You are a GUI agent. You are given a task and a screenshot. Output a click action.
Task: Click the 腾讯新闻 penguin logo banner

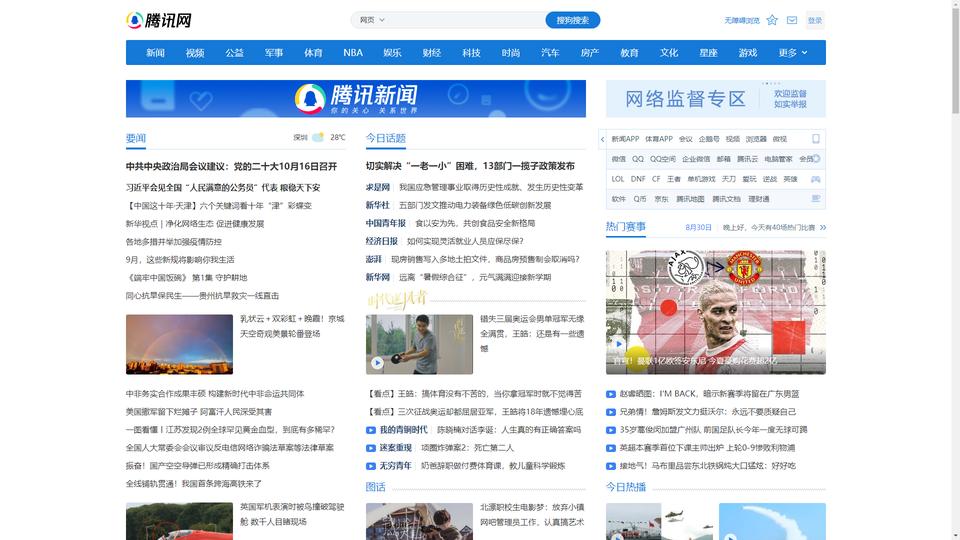point(356,99)
